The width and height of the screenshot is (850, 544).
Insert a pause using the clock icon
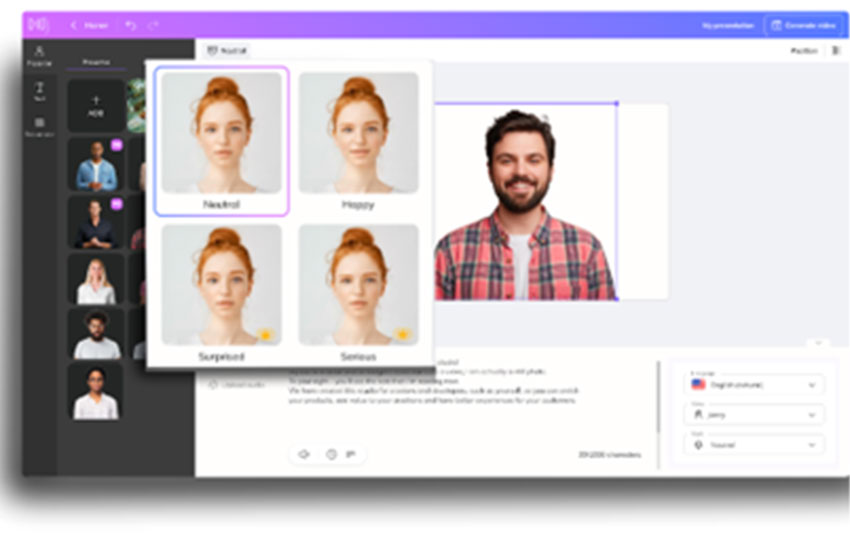click(x=331, y=454)
